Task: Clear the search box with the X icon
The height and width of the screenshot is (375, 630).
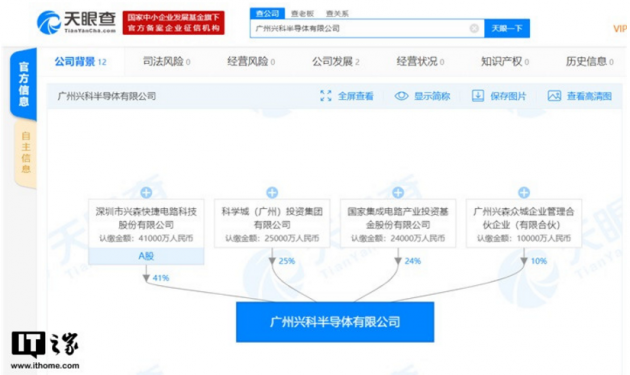Action: 474,28
